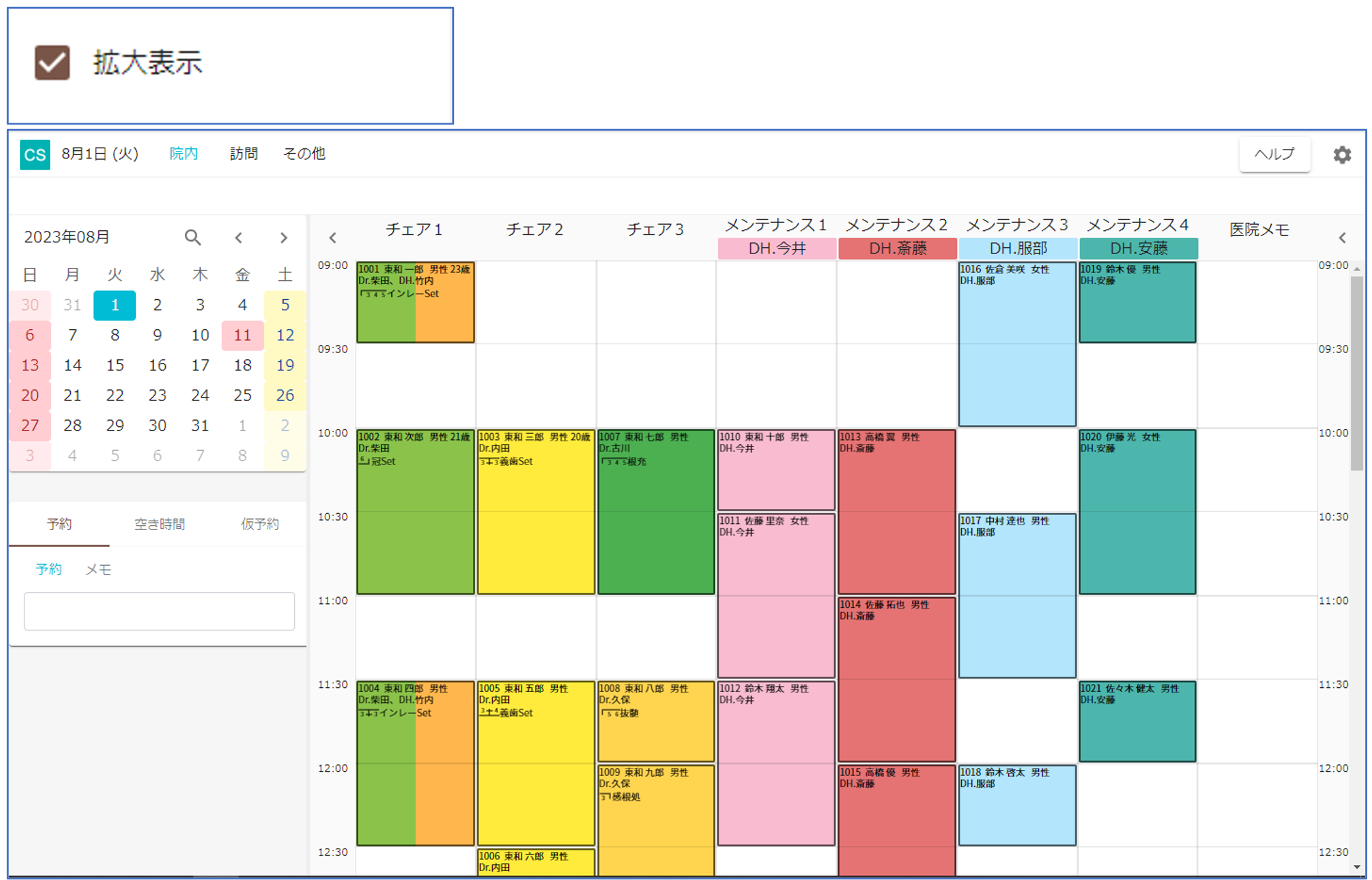Switch to the 訪問 tab
The image size is (1372, 880).
[x=244, y=153]
